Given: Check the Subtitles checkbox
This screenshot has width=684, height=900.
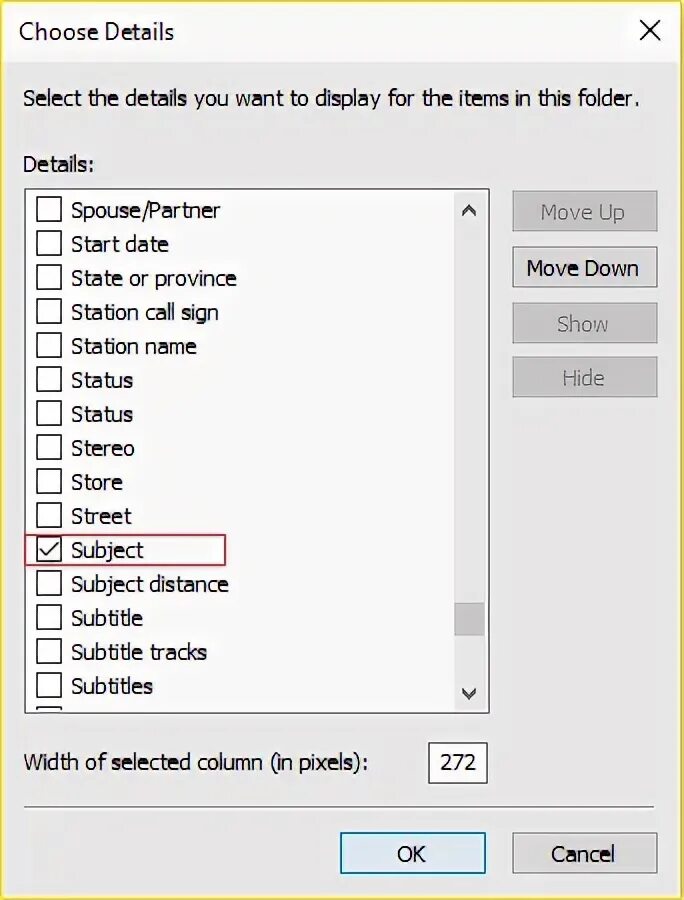Looking at the screenshot, I should 49,685.
